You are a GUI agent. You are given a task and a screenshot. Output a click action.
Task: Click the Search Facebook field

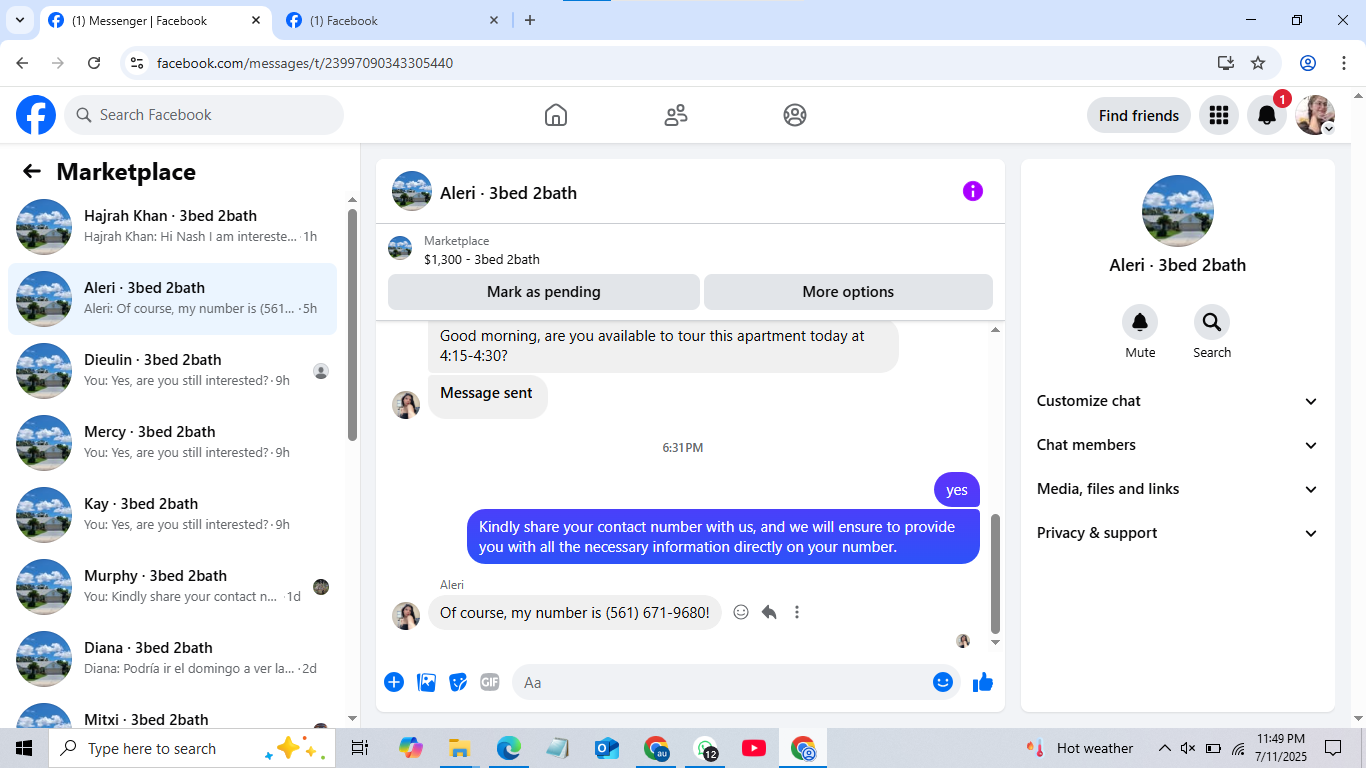click(204, 115)
